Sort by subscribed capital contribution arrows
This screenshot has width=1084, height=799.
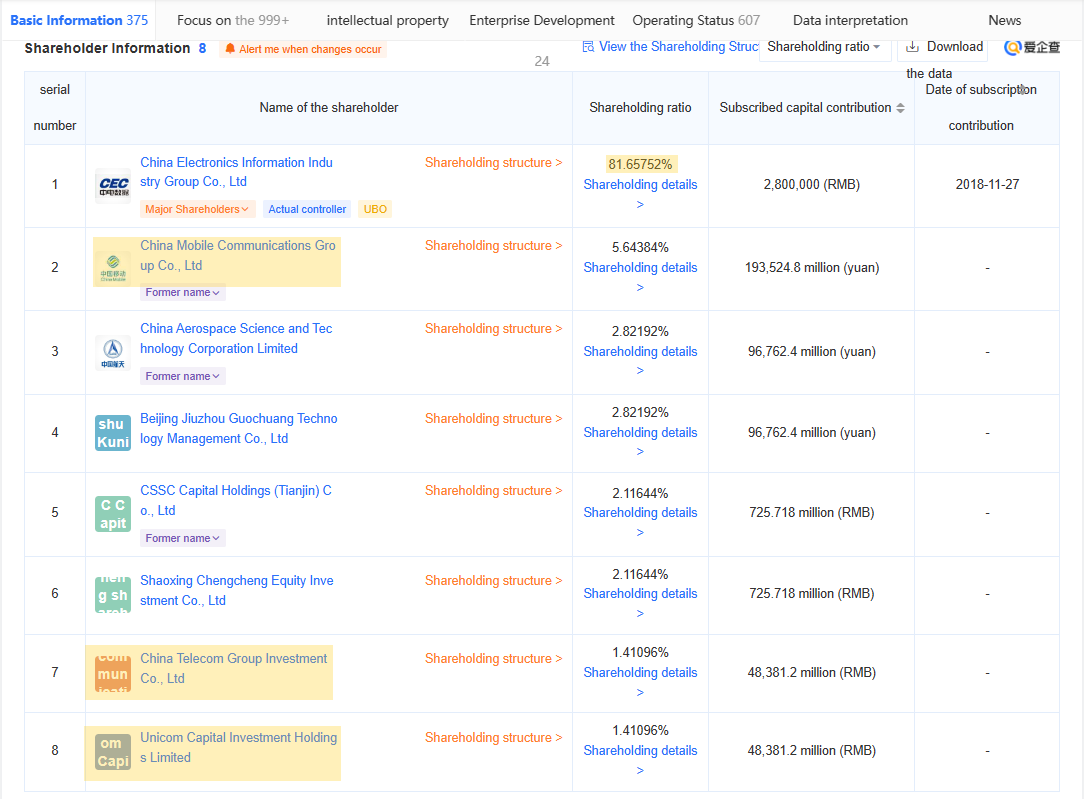900,108
